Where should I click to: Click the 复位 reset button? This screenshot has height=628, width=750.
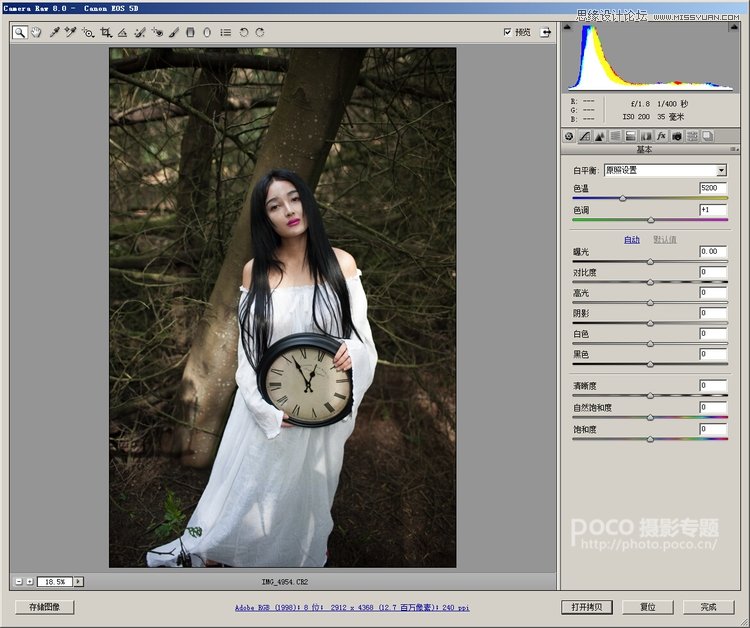tap(648, 607)
